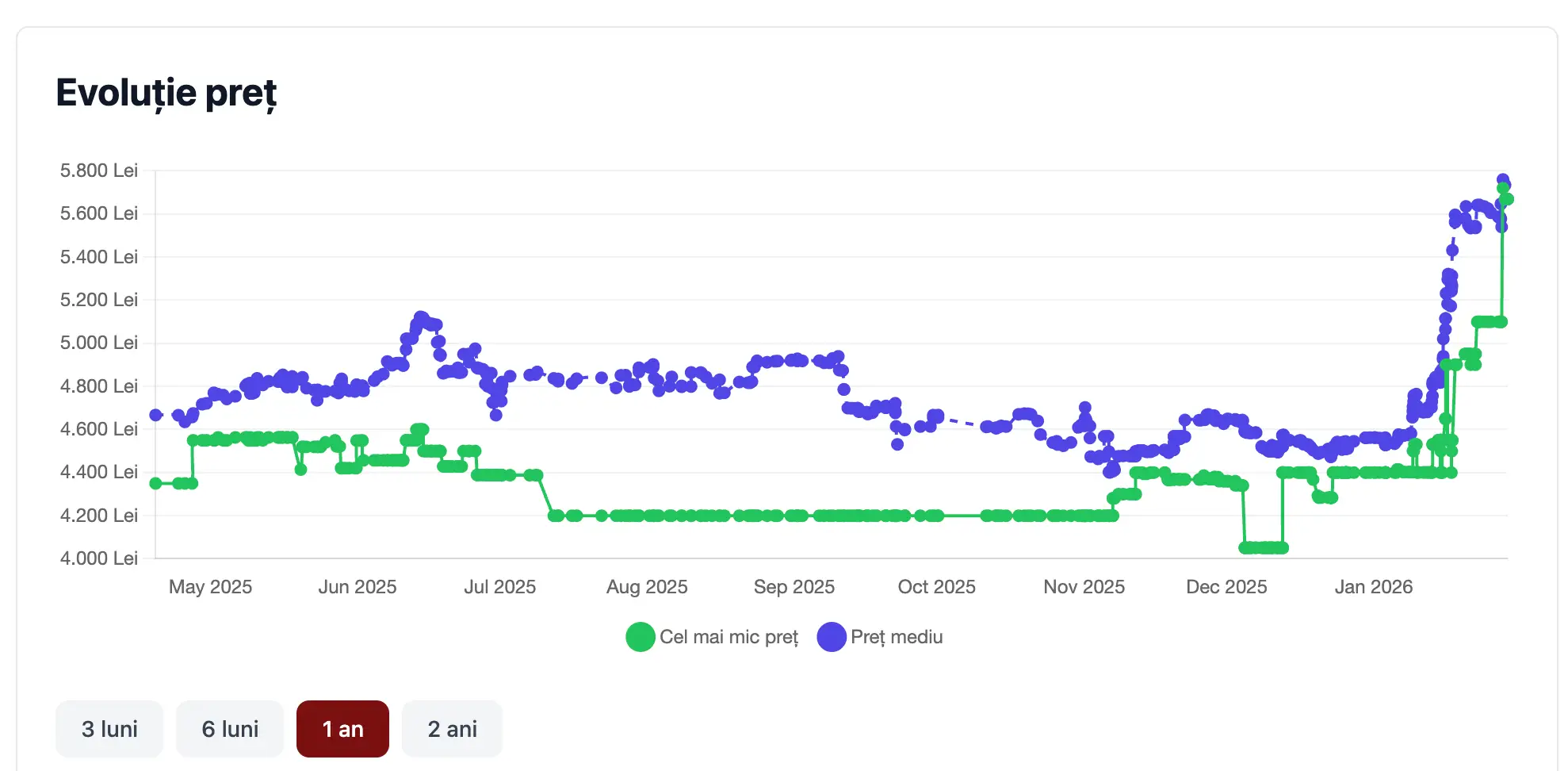Viewport: 1568px width, 771px height.
Task: Click the "4.000 Lei" y-axis label
Action: click(99, 558)
